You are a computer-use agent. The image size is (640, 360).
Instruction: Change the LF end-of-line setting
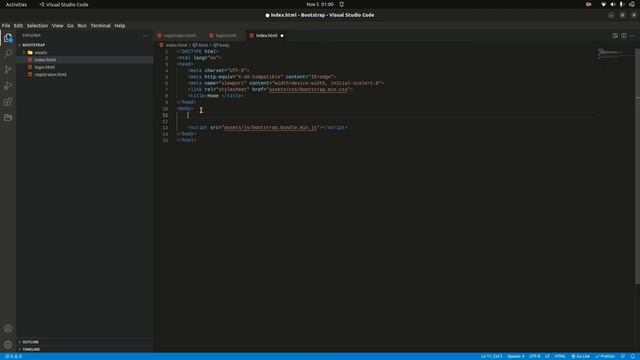pyautogui.click(x=547, y=356)
